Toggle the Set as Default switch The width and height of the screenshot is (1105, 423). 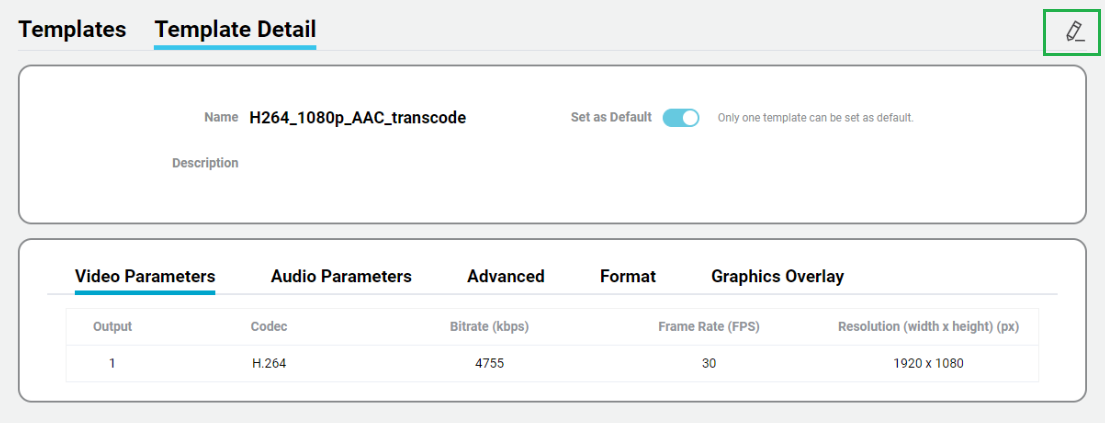(680, 118)
